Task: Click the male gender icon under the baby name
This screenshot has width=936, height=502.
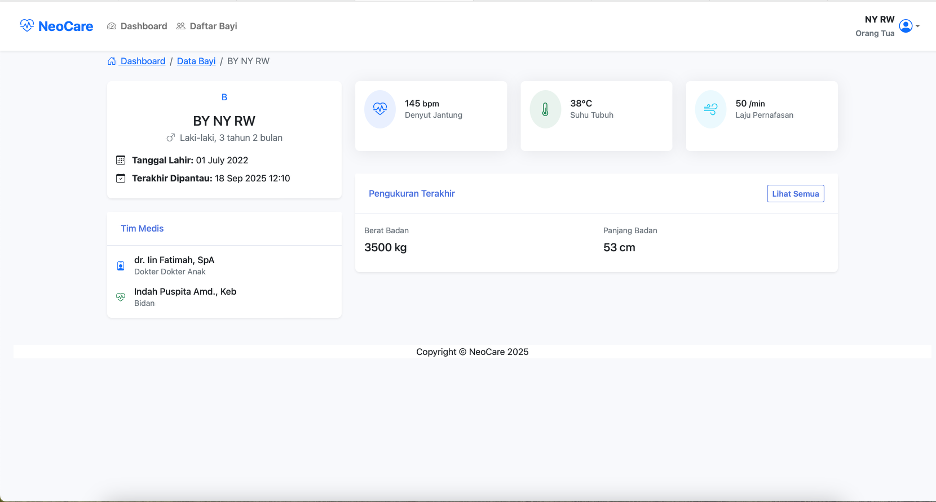Action: pos(170,138)
